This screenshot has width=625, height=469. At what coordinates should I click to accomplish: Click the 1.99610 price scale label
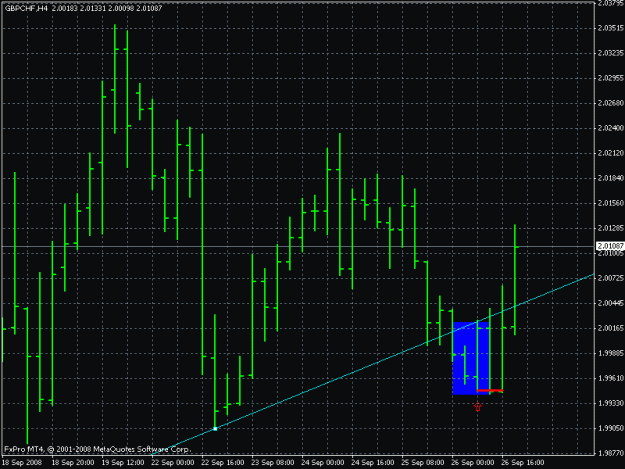pyautogui.click(x=611, y=378)
